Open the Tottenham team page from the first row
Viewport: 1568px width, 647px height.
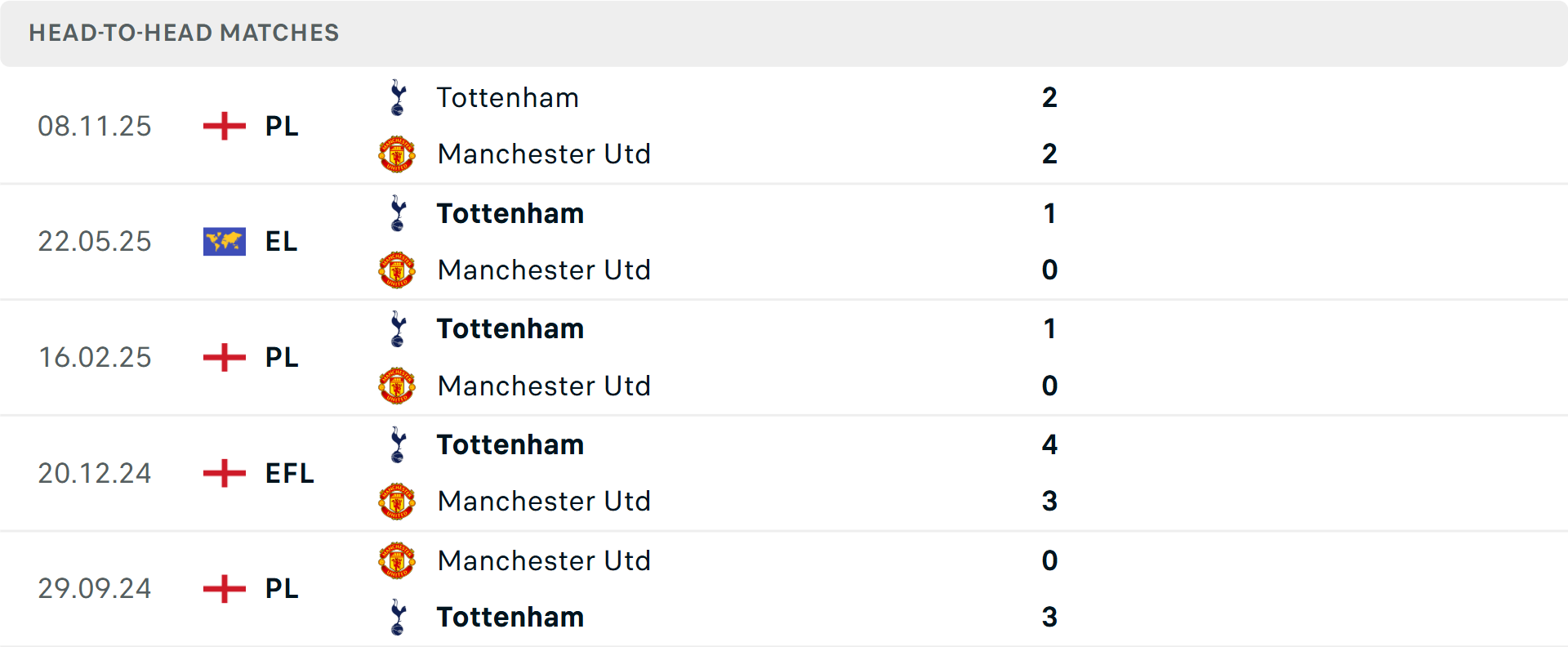coord(507,96)
